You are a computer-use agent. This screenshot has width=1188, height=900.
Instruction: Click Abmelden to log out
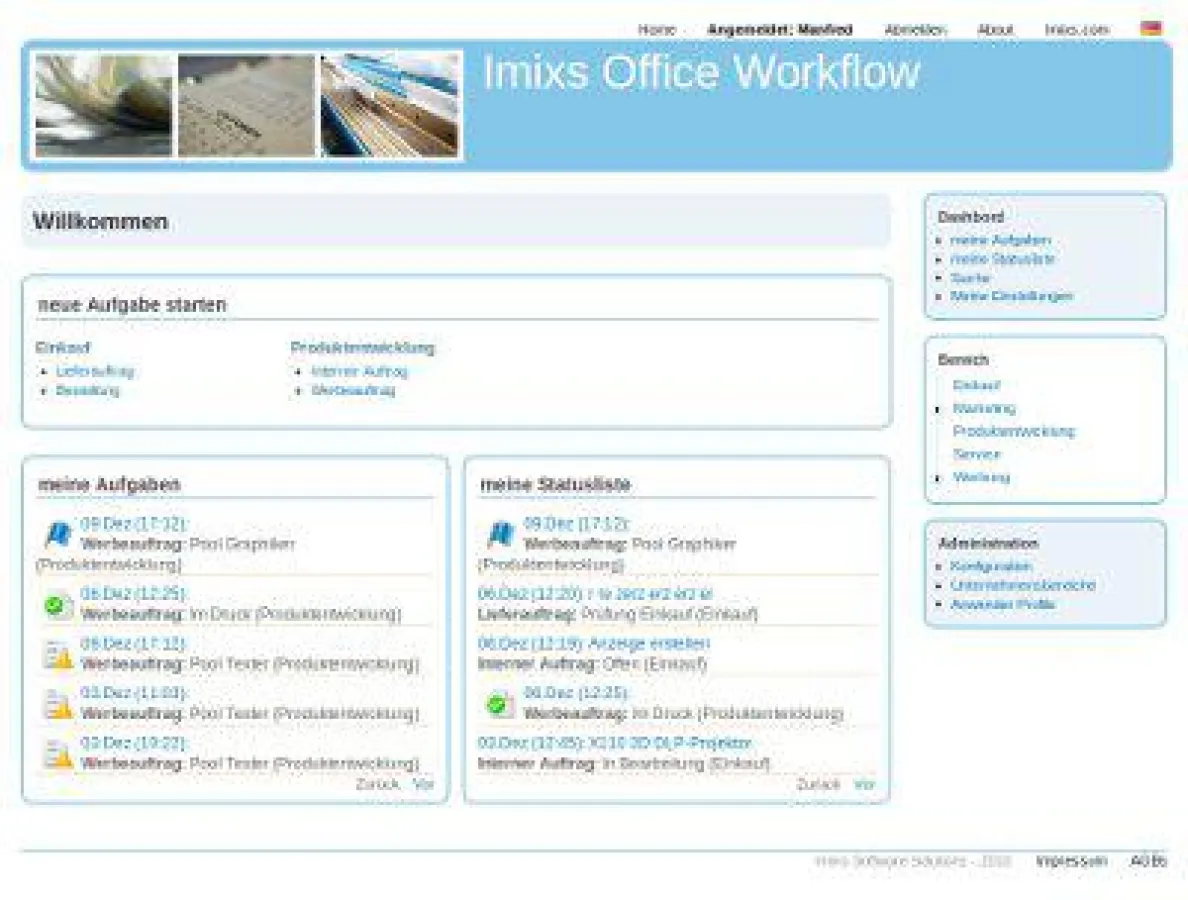click(x=913, y=29)
